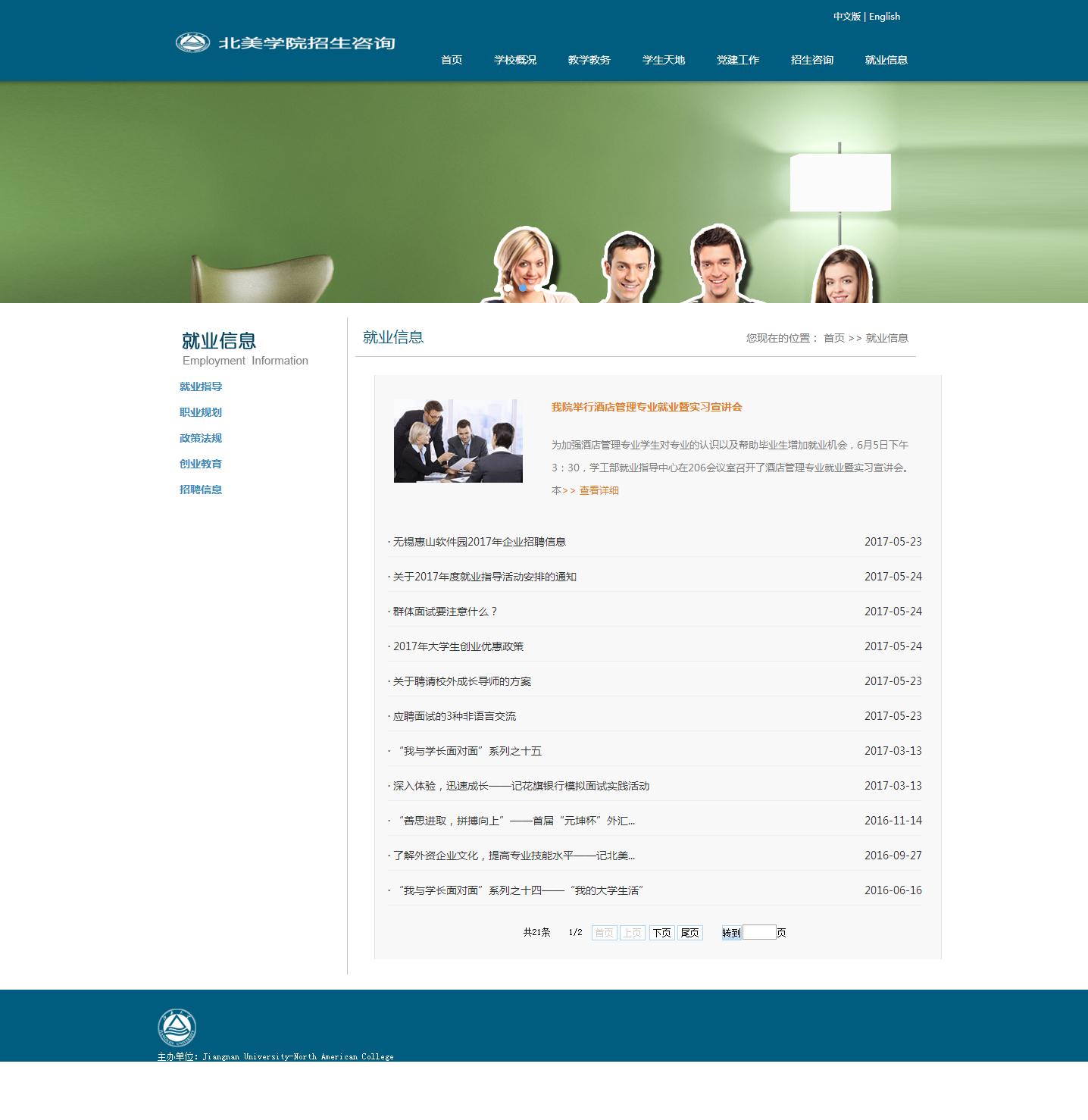Select 招聘信息 in the left sidebar
The image size is (1088, 1120).
[201, 490]
